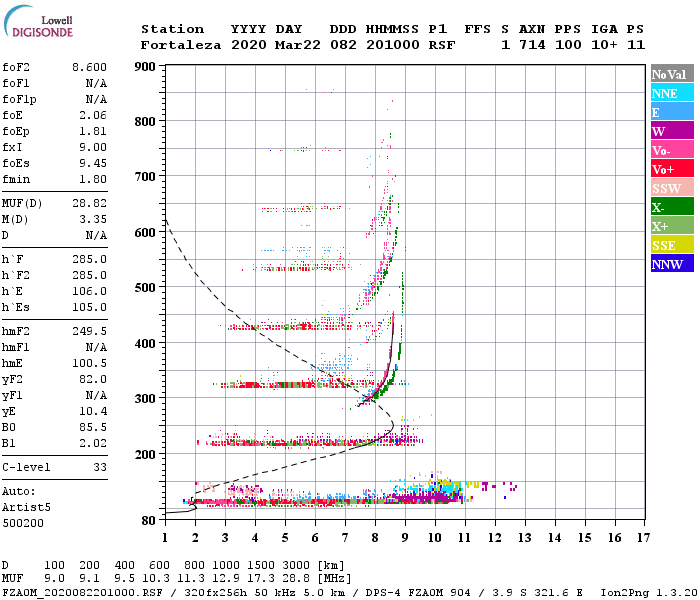Click the h`Es value 105.0
The height and width of the screenshot is (600, 700).
point(89,308)
